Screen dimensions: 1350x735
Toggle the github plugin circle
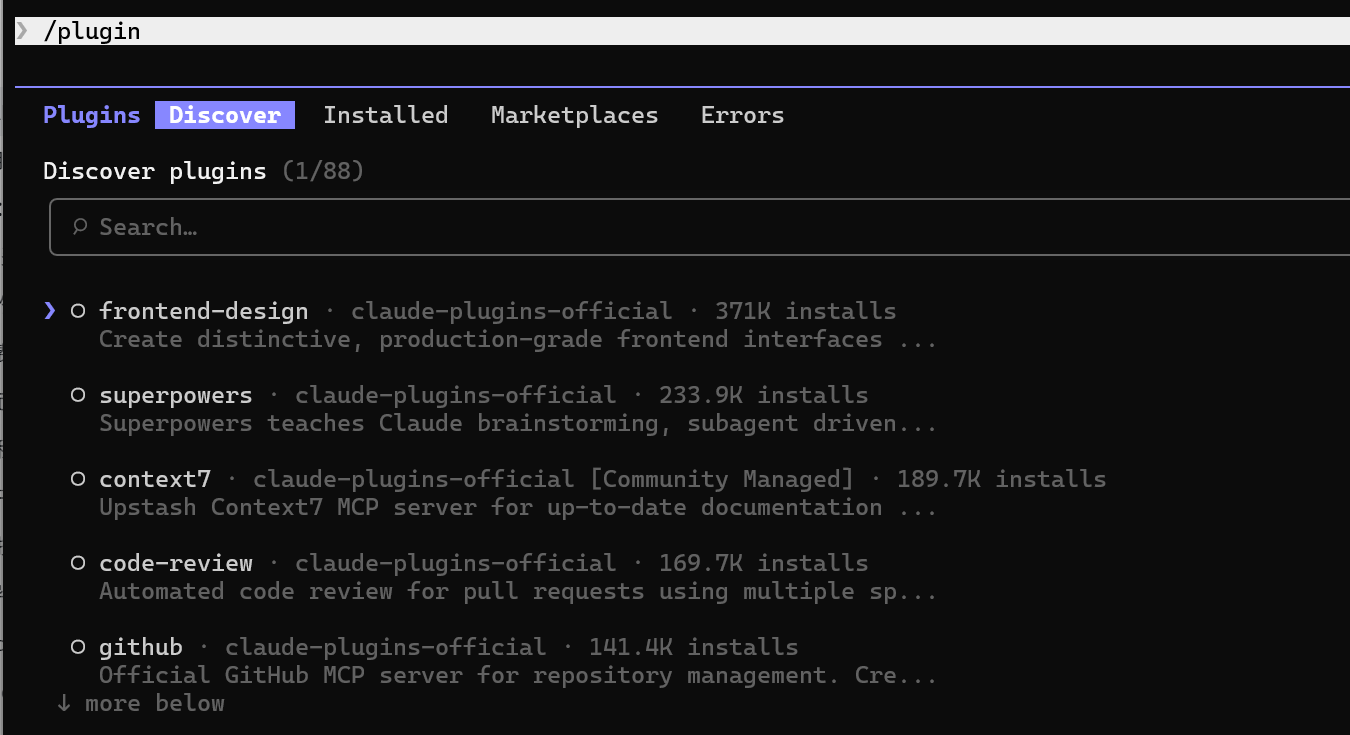coord(77,648)
